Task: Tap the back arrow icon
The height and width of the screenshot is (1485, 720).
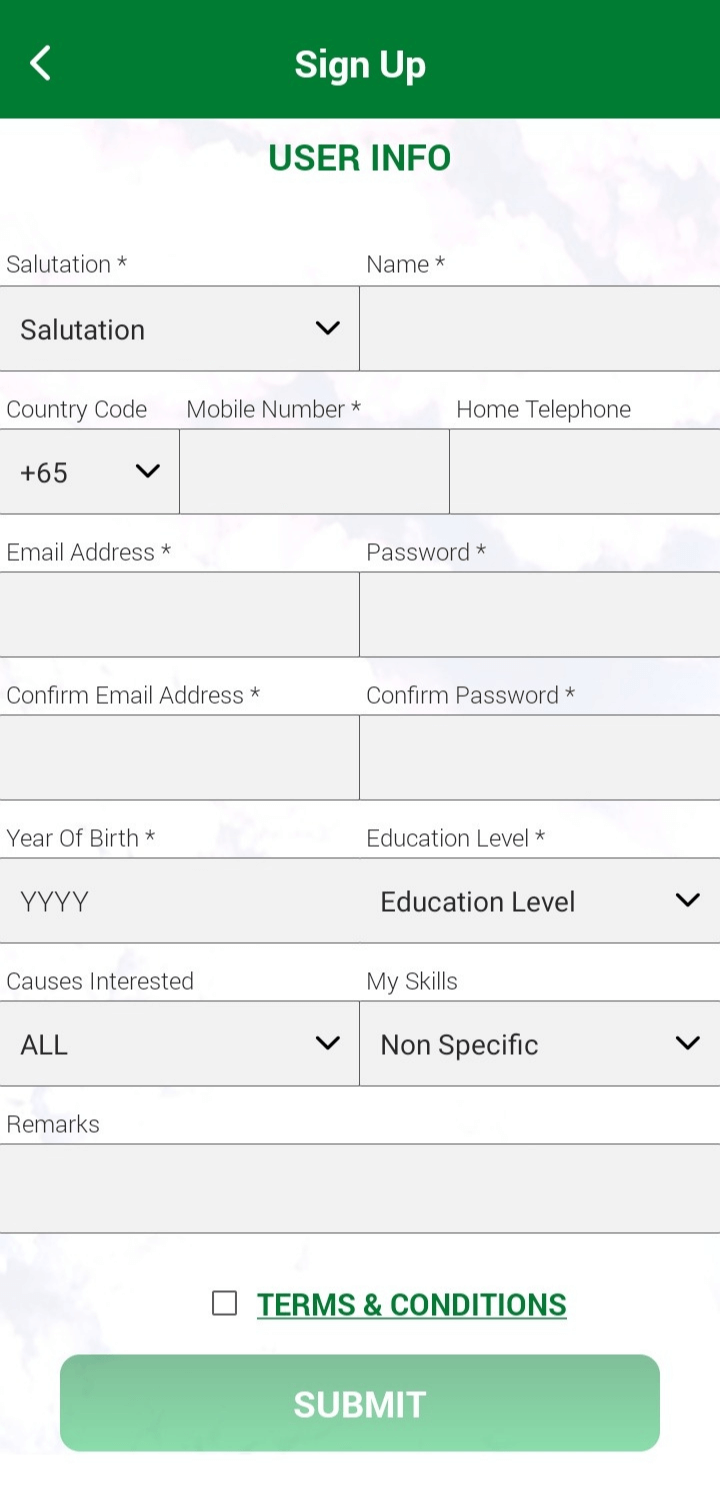Action: (x=40, y=63)
